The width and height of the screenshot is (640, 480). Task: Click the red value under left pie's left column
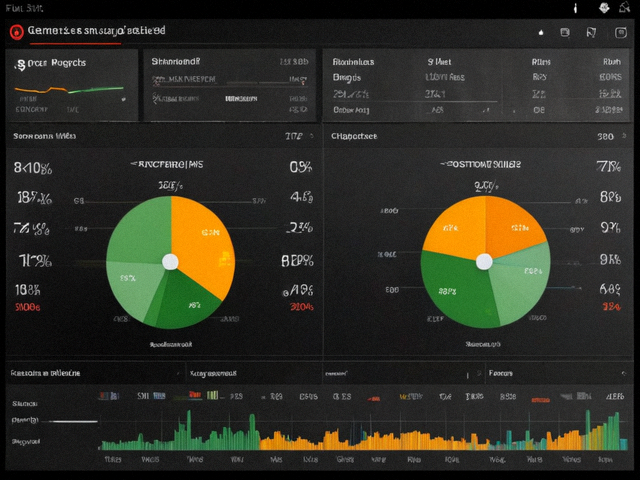[x=28, y=307]
